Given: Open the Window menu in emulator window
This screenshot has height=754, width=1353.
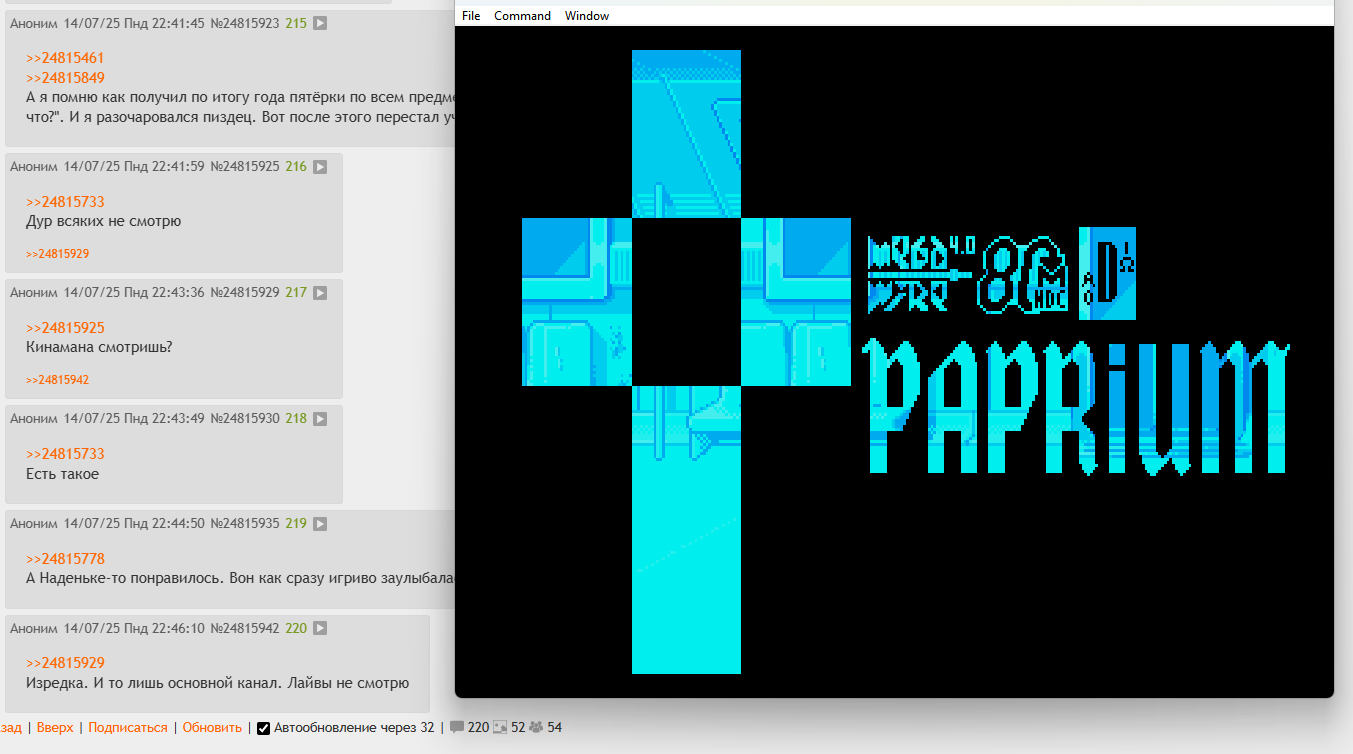Looking at the screenshot, I should (x=587, y=16).
